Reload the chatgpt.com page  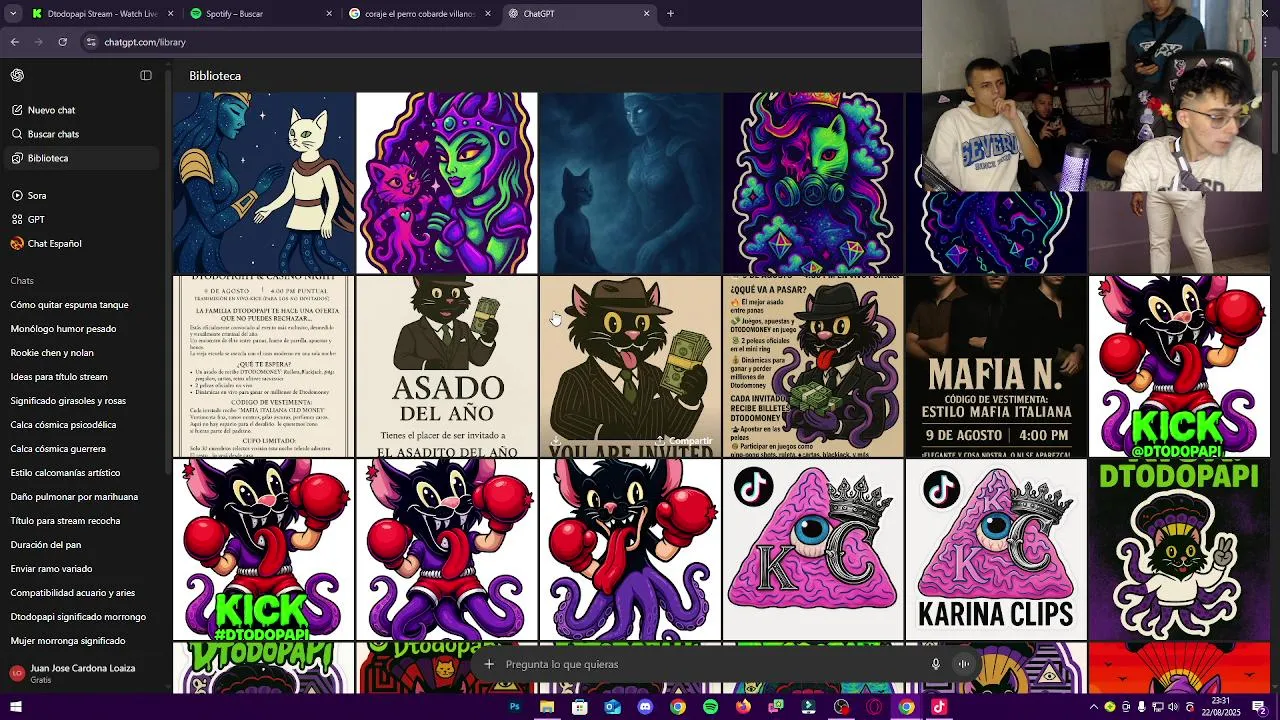click(63, 42)
